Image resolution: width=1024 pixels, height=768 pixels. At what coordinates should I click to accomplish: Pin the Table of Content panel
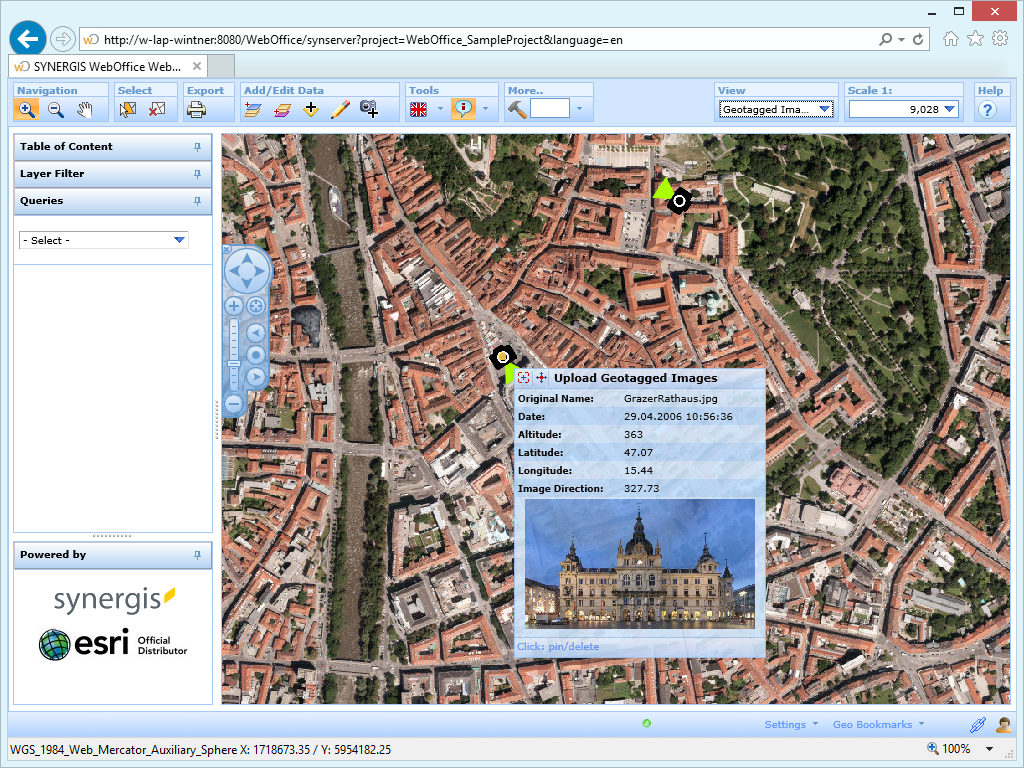point(198,147)
